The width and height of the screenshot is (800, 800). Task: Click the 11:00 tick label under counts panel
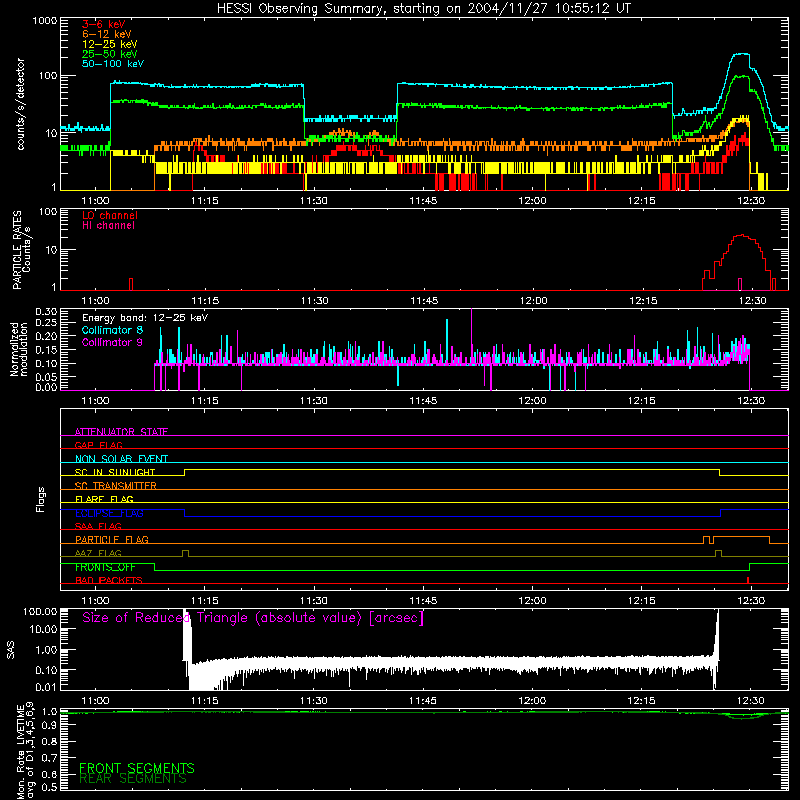click(95, 201)
